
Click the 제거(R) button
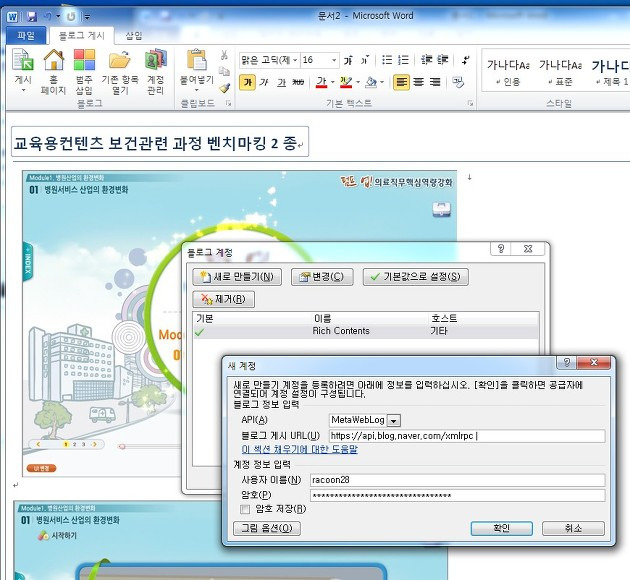(223, 299)
